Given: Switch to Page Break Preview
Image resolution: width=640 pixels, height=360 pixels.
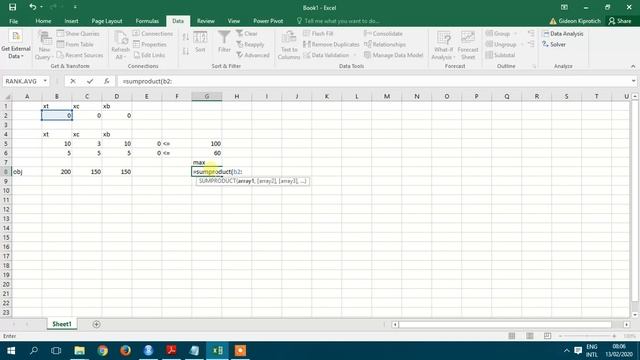Looking at the screenshot, I should (x=547, y=336).
